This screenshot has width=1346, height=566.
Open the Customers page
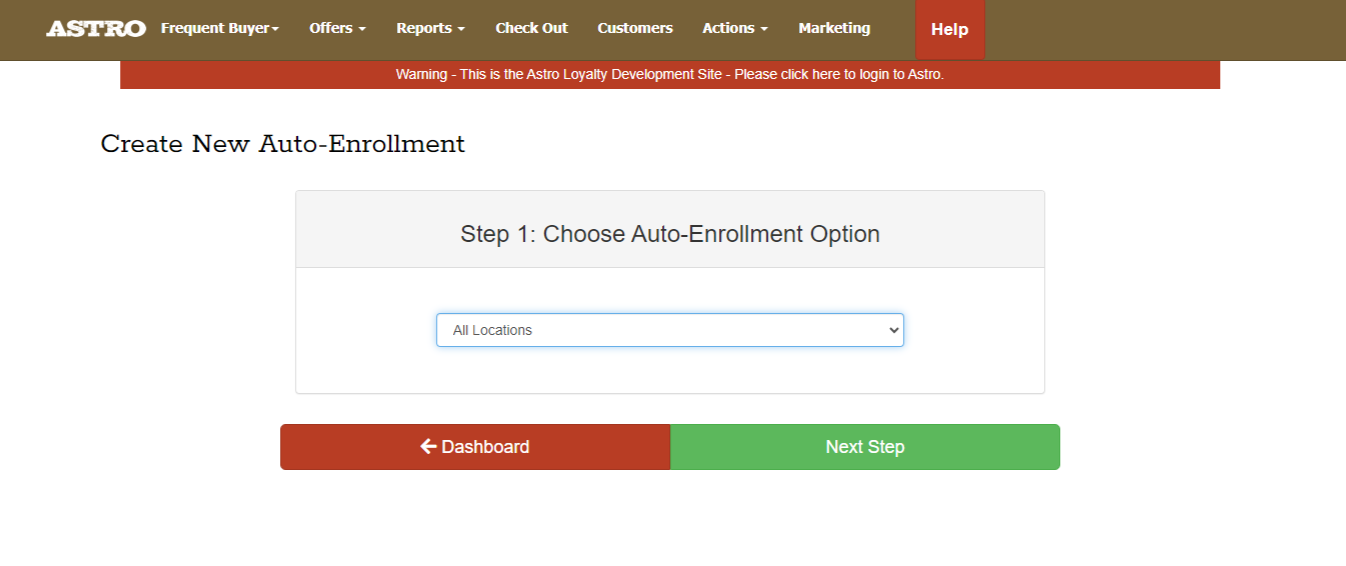pyautogui.click(x=635, y=29)
